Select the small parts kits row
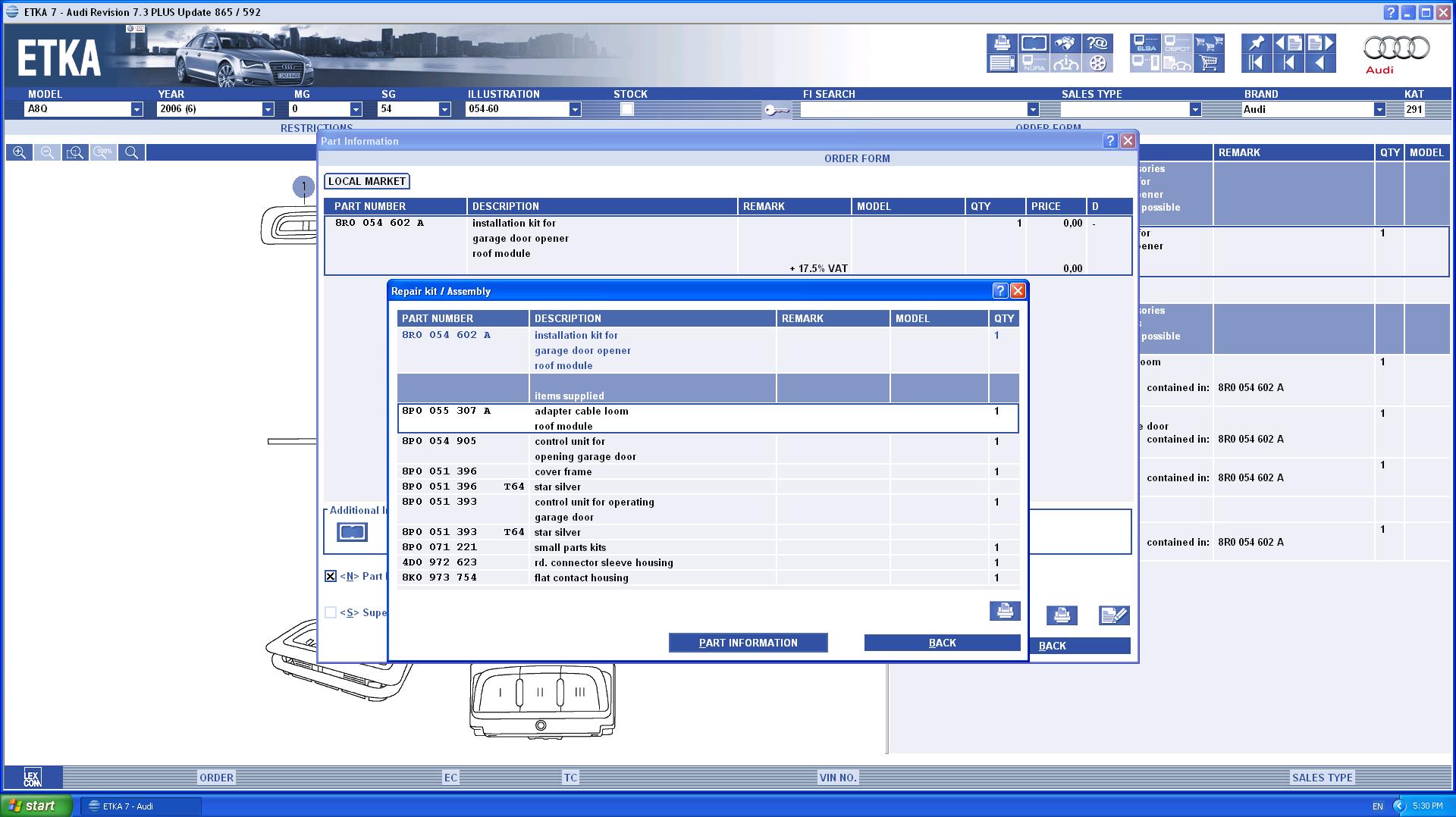Image resolution: width=1456 pixels, height=817 pixels. 708,547
